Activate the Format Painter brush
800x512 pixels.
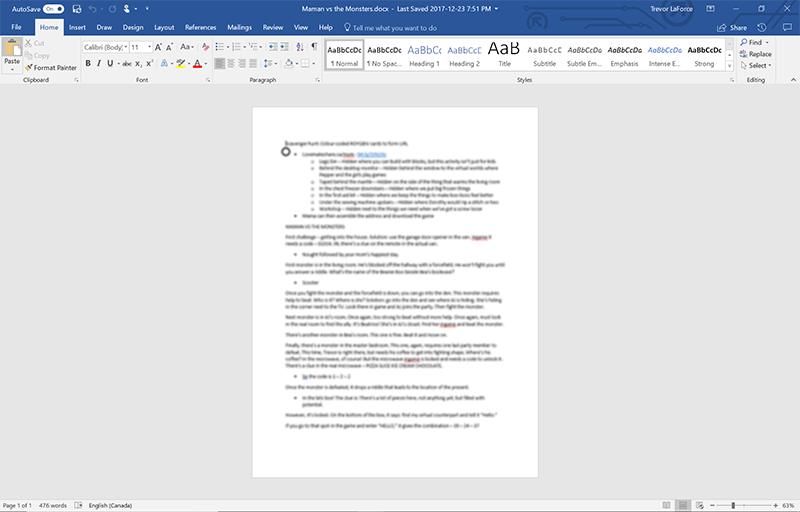tap(29, 67)
